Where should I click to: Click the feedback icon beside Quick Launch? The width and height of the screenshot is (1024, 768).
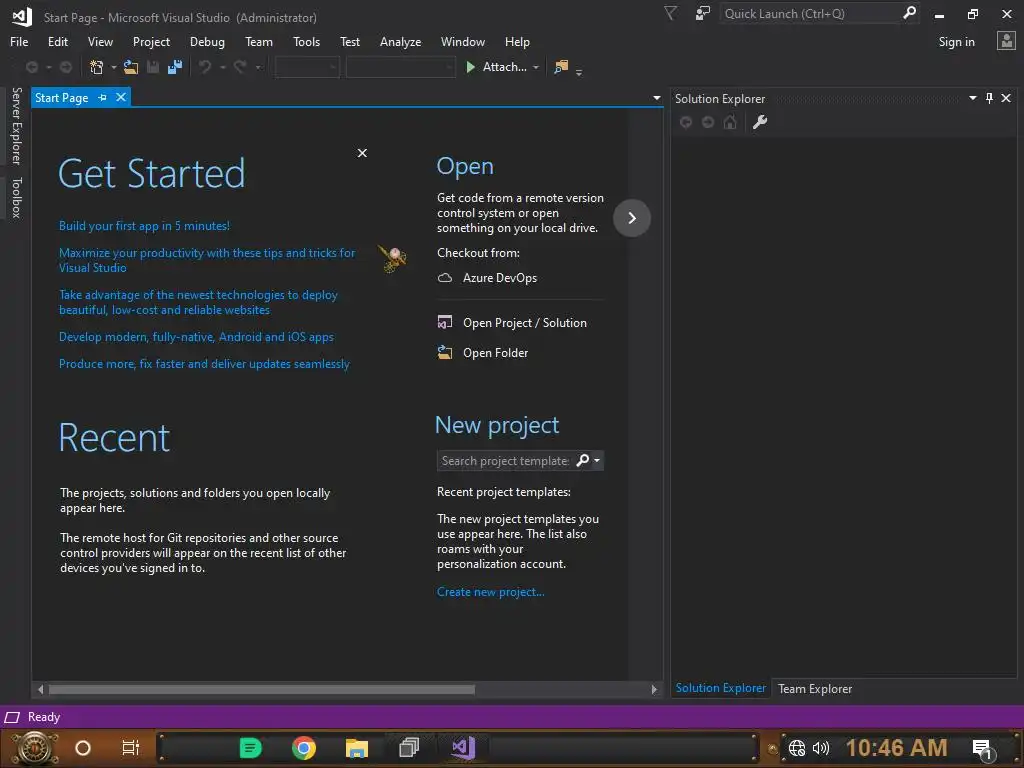703,14
